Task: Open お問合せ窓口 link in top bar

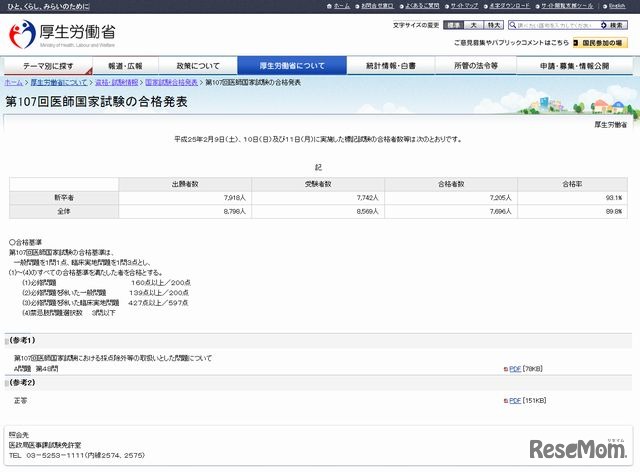Action: pyautogui.click(x=377, y=6)
